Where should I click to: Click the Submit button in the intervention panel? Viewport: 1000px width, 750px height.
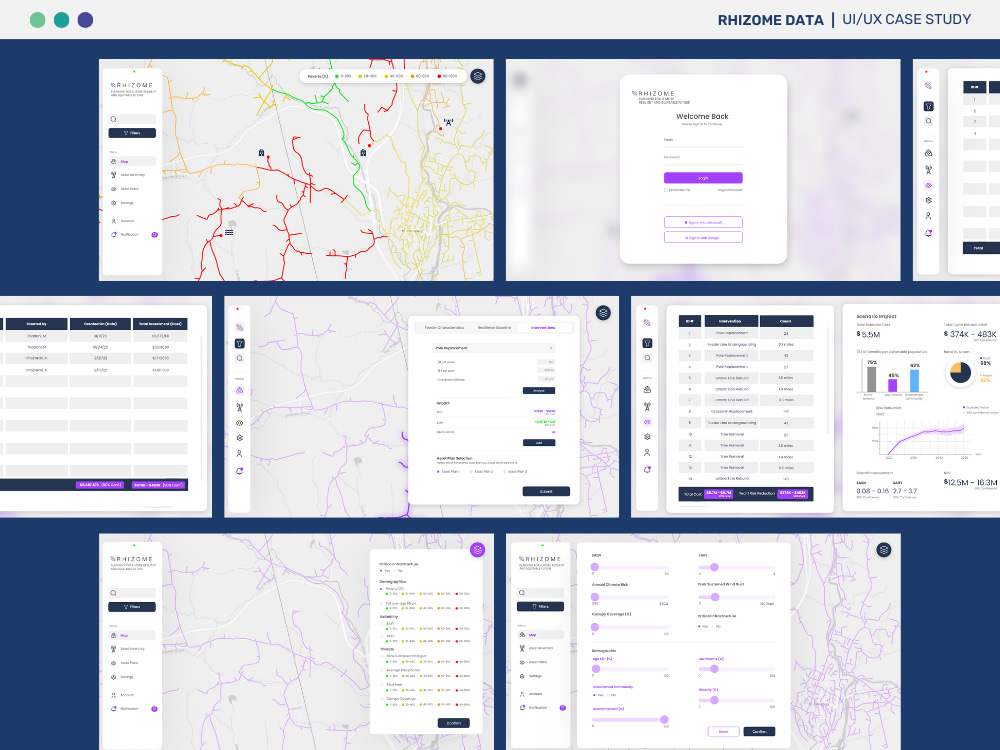(x=546, y=492)
